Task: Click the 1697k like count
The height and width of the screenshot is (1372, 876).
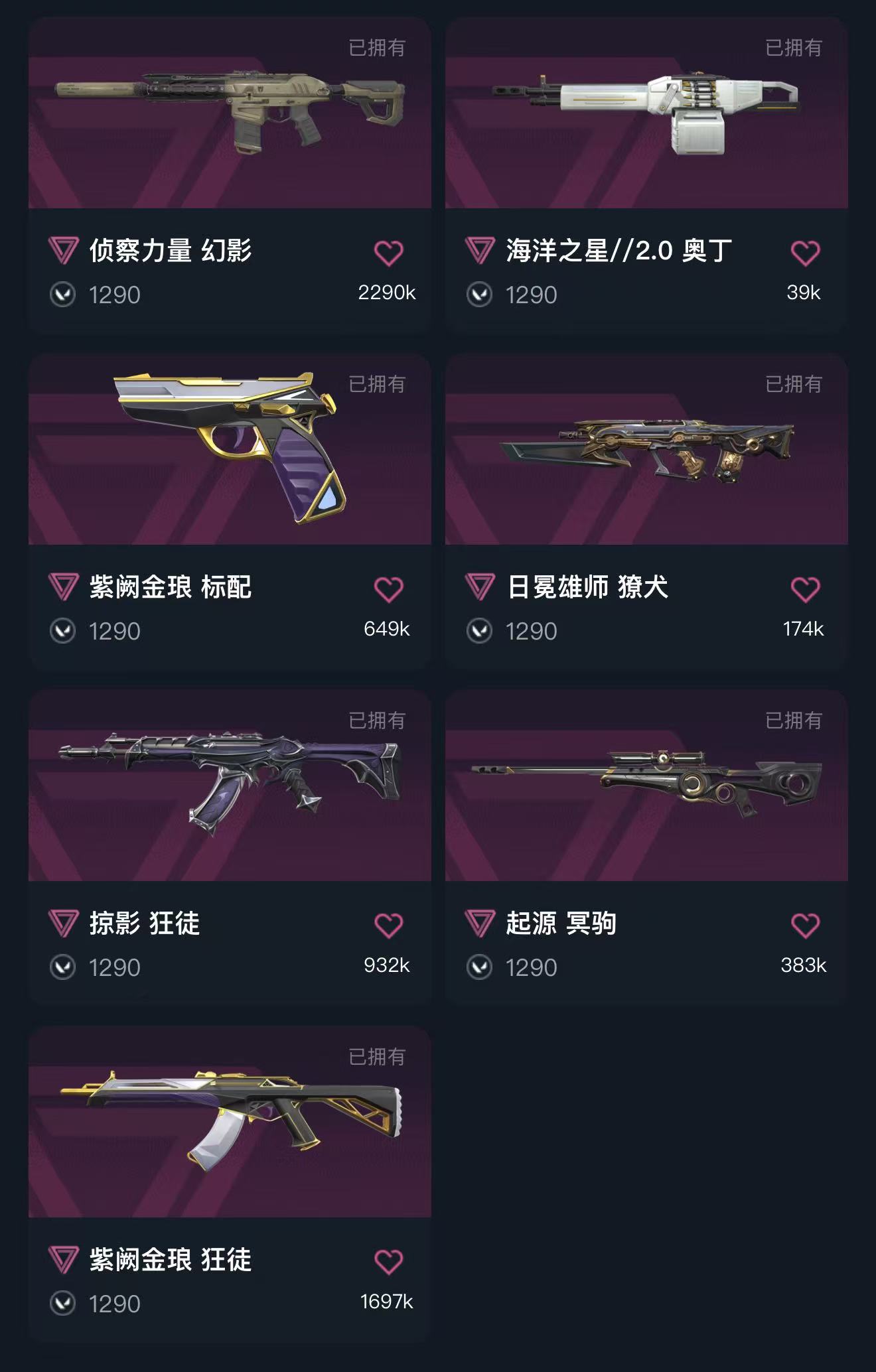Action: click(x=386, y=1302)
